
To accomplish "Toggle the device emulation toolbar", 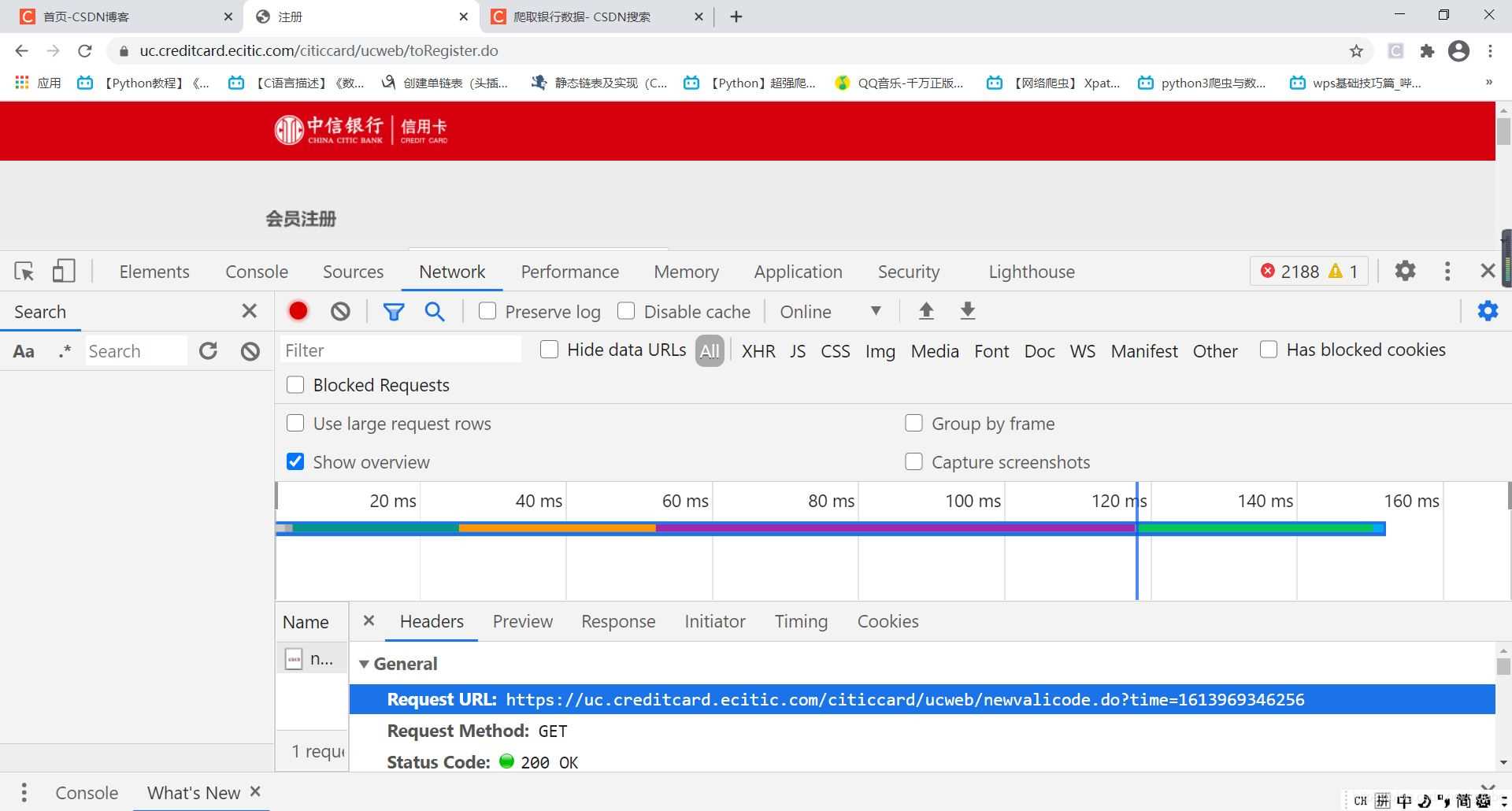I will (x=63, y=271).
